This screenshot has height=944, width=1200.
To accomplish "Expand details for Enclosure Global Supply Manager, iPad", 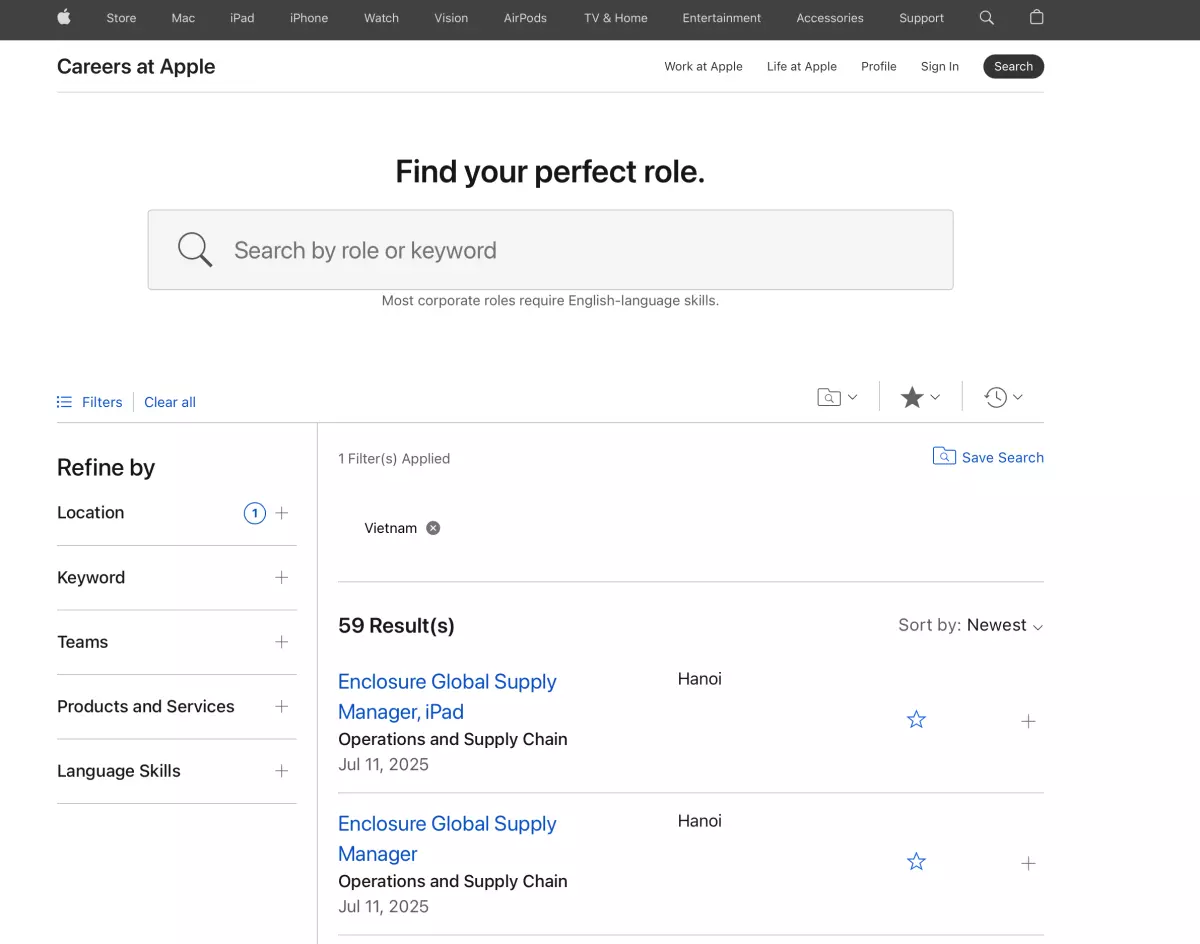I will (x=1028, y=721).
